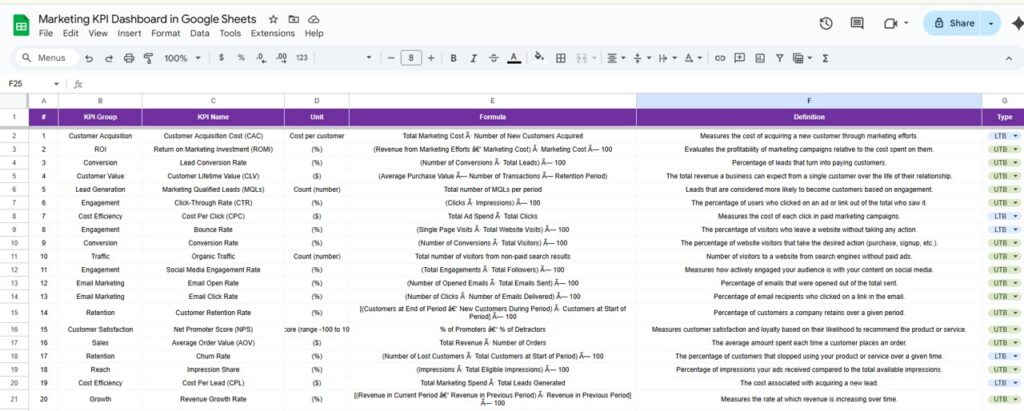Open the Data menu
The height and width of the screenshot is (411, 1024).
(200, 33)
